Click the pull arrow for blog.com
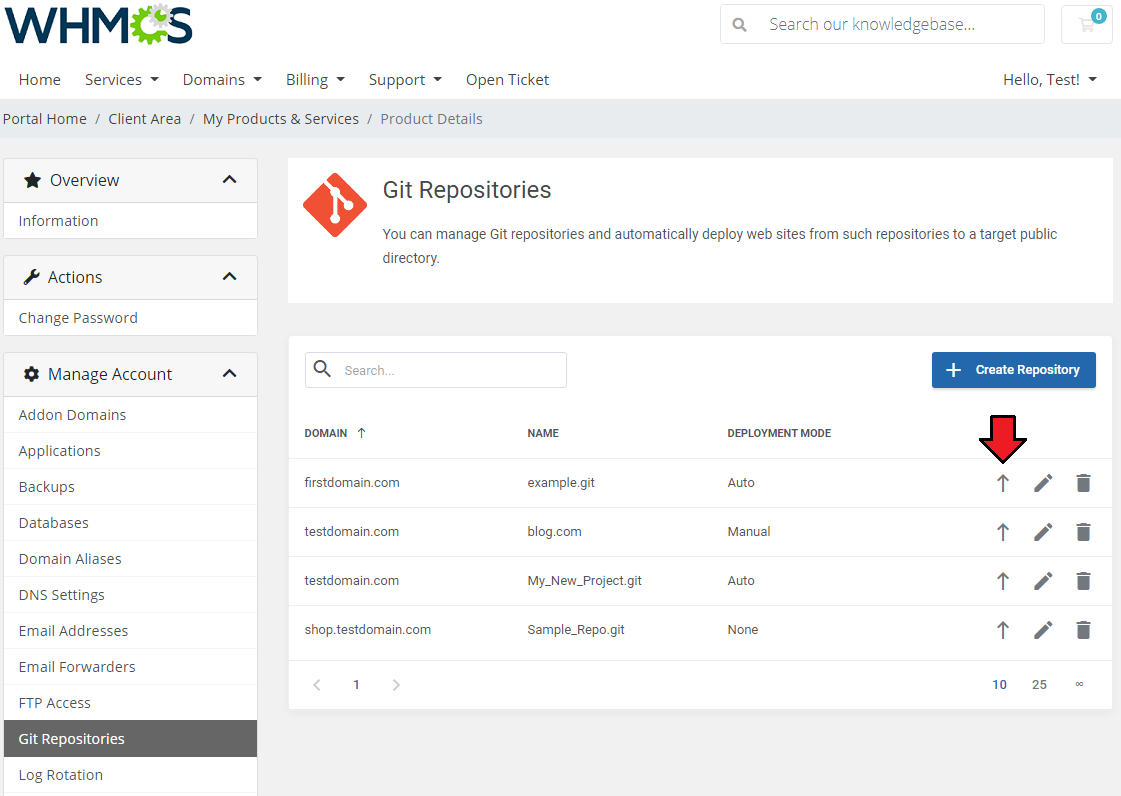Viewport: 1121px width, 796px height. (1003, 532)
